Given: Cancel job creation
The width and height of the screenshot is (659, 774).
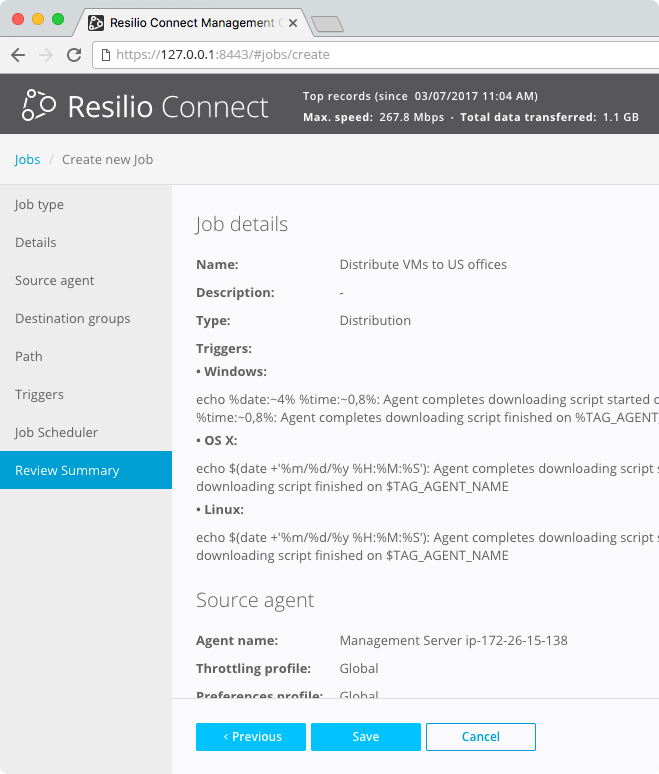Looking at the screenshot, I should 481,737.
